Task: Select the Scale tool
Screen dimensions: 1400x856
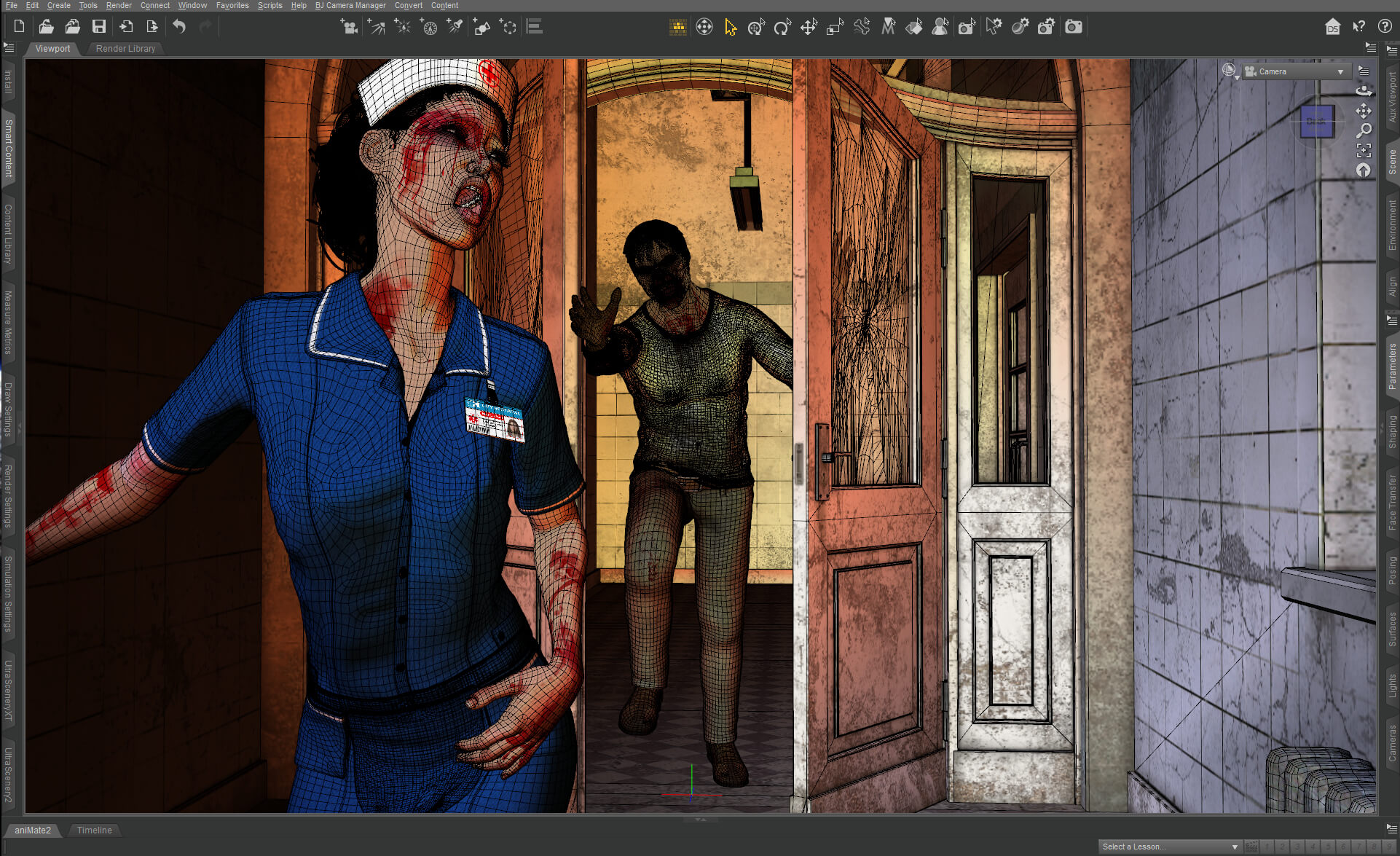Action: [835, 27]
